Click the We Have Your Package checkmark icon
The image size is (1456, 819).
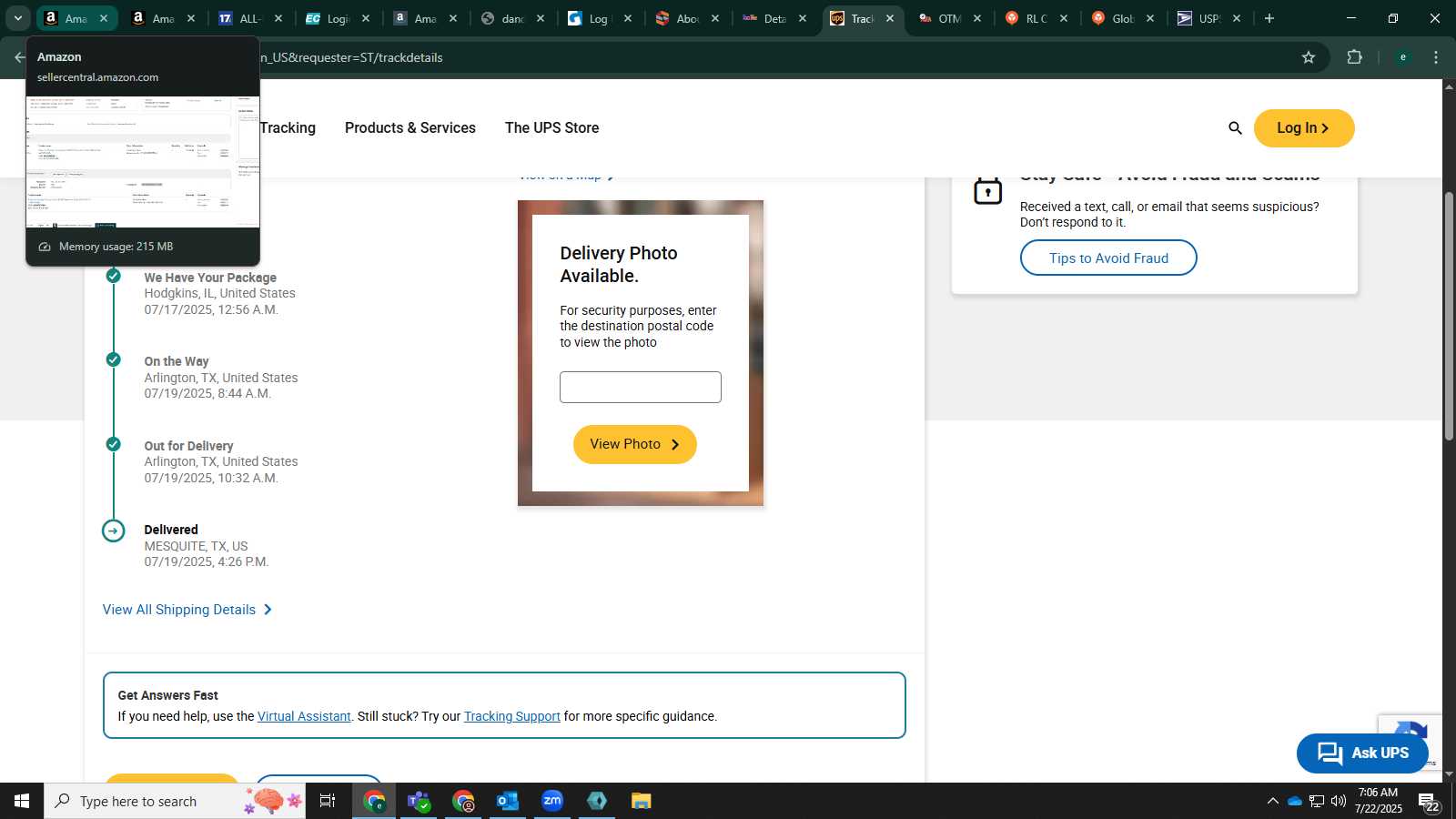[114, 276]
